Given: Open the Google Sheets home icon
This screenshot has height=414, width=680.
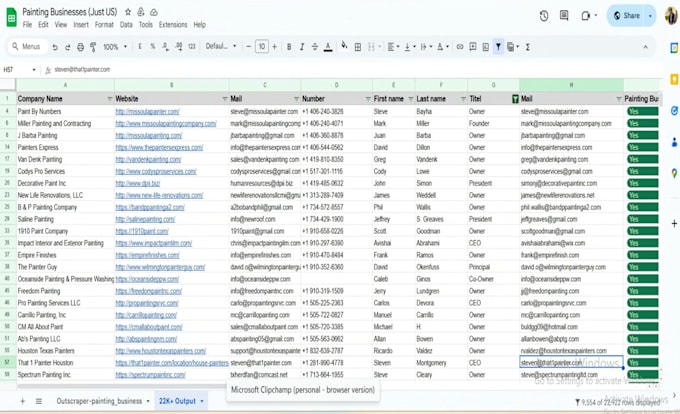Looking at the screenshot, I should [11, 17].
